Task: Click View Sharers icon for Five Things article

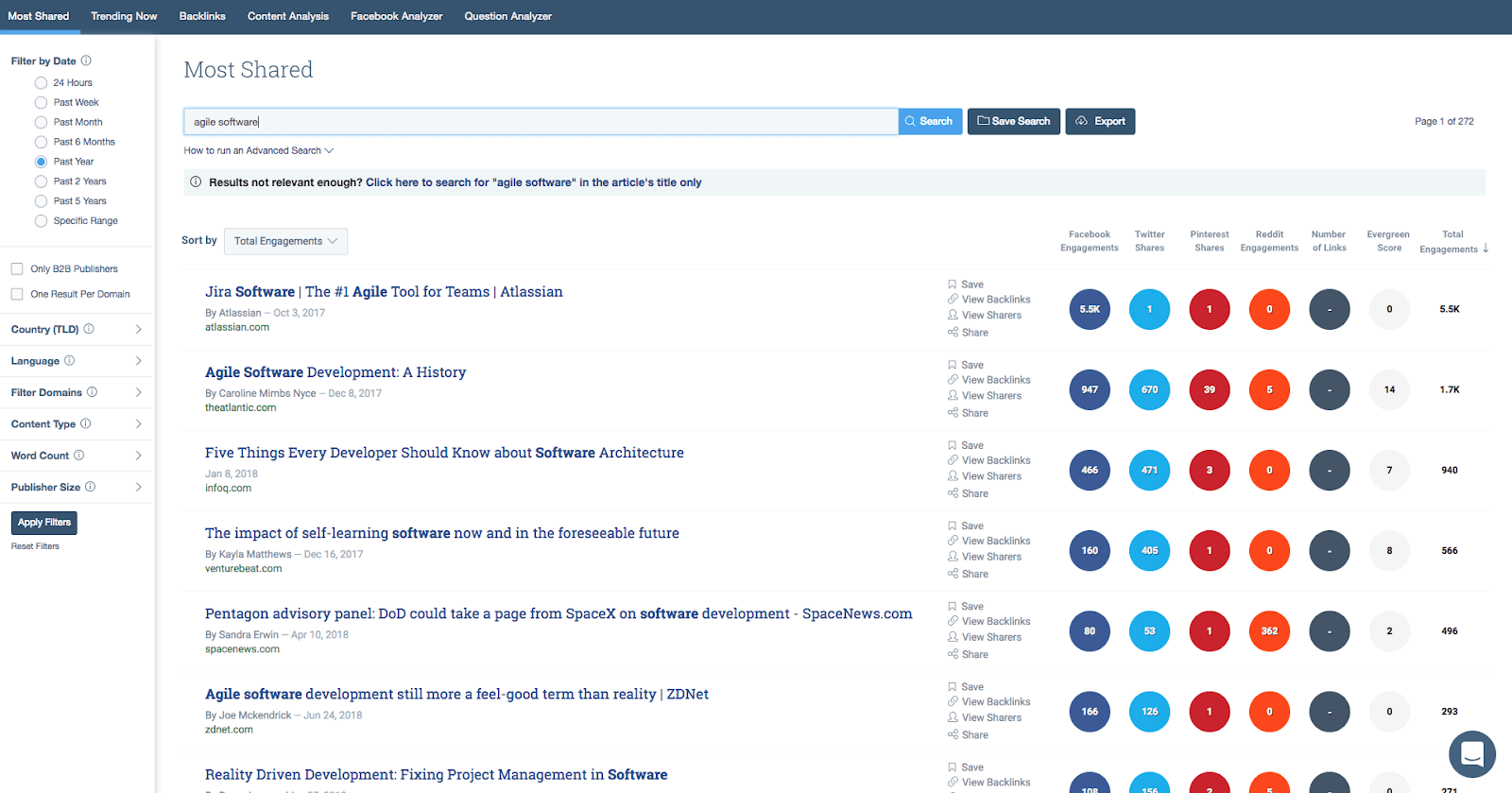Action: (953, 476)
